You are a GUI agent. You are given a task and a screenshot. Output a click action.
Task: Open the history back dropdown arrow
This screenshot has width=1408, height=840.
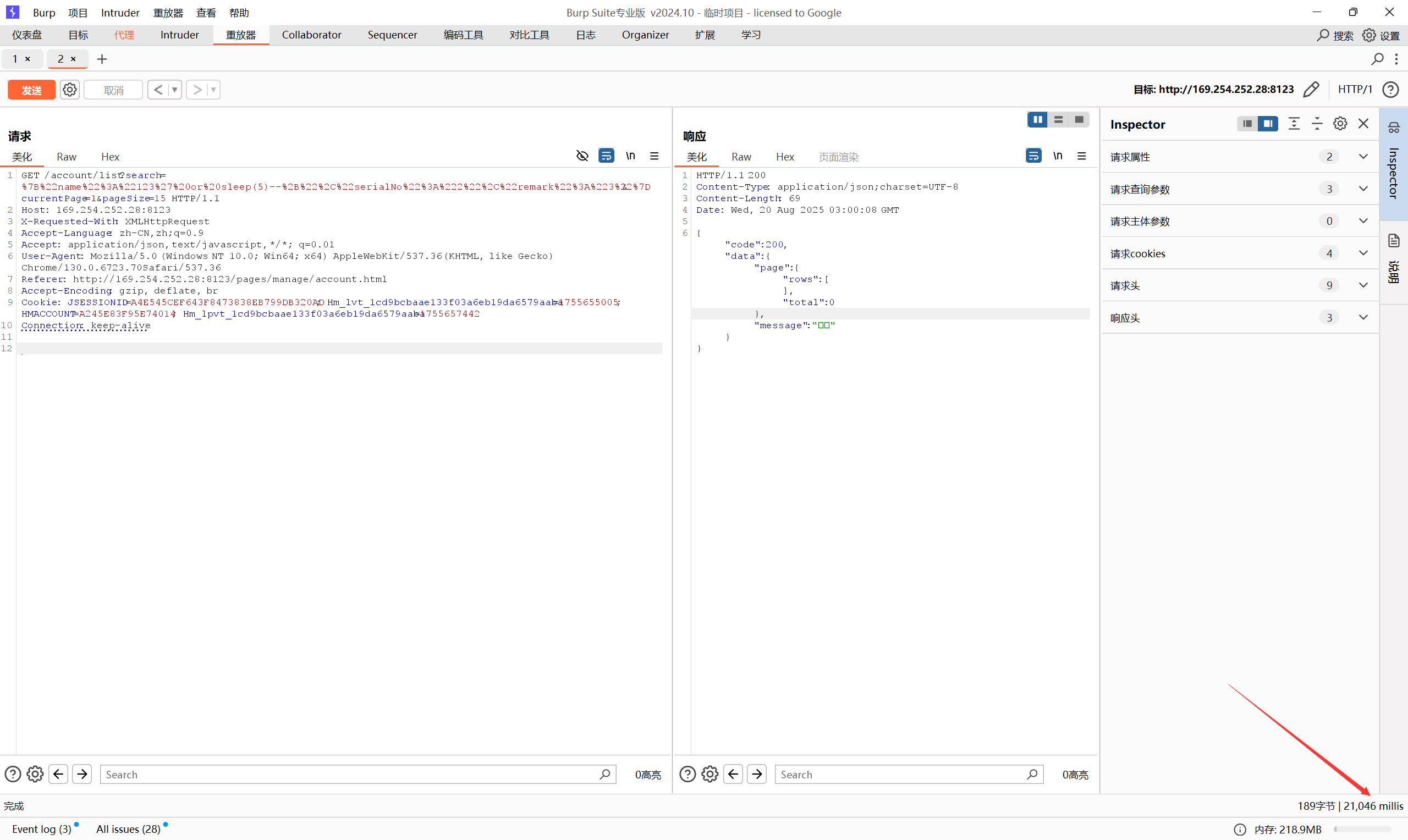tap(175, 90)
